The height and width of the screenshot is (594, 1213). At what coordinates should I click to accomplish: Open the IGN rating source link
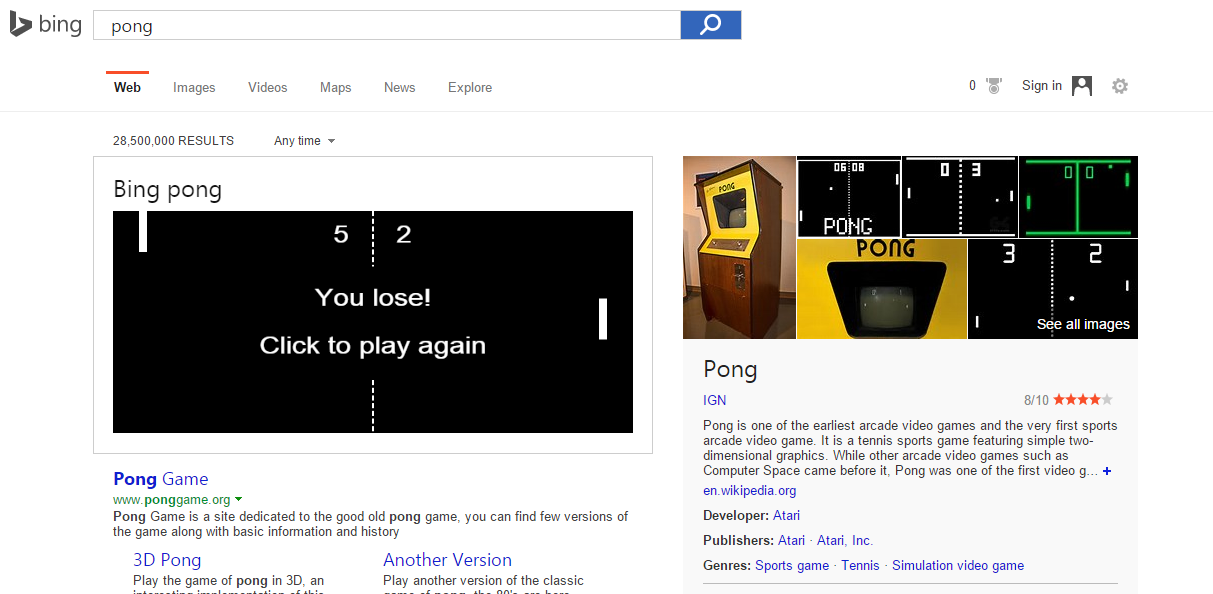click(x=715, y=400)
